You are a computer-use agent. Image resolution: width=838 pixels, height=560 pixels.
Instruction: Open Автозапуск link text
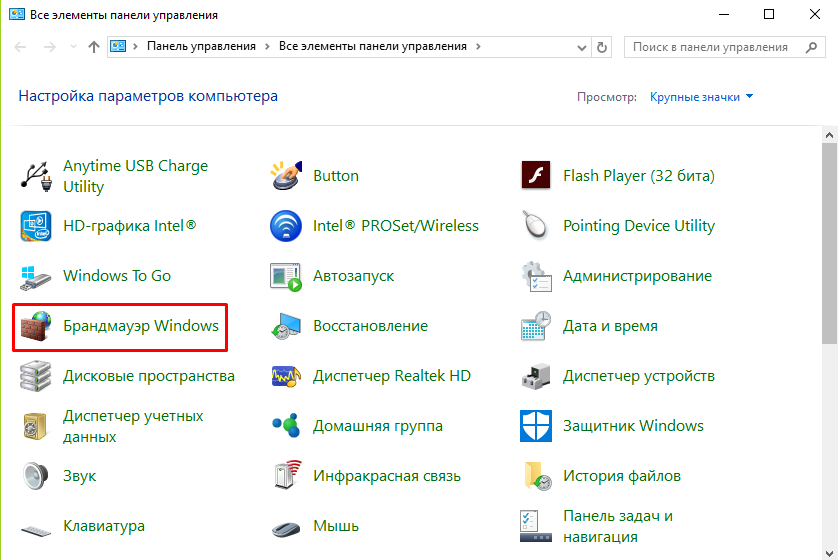point(354,276)
